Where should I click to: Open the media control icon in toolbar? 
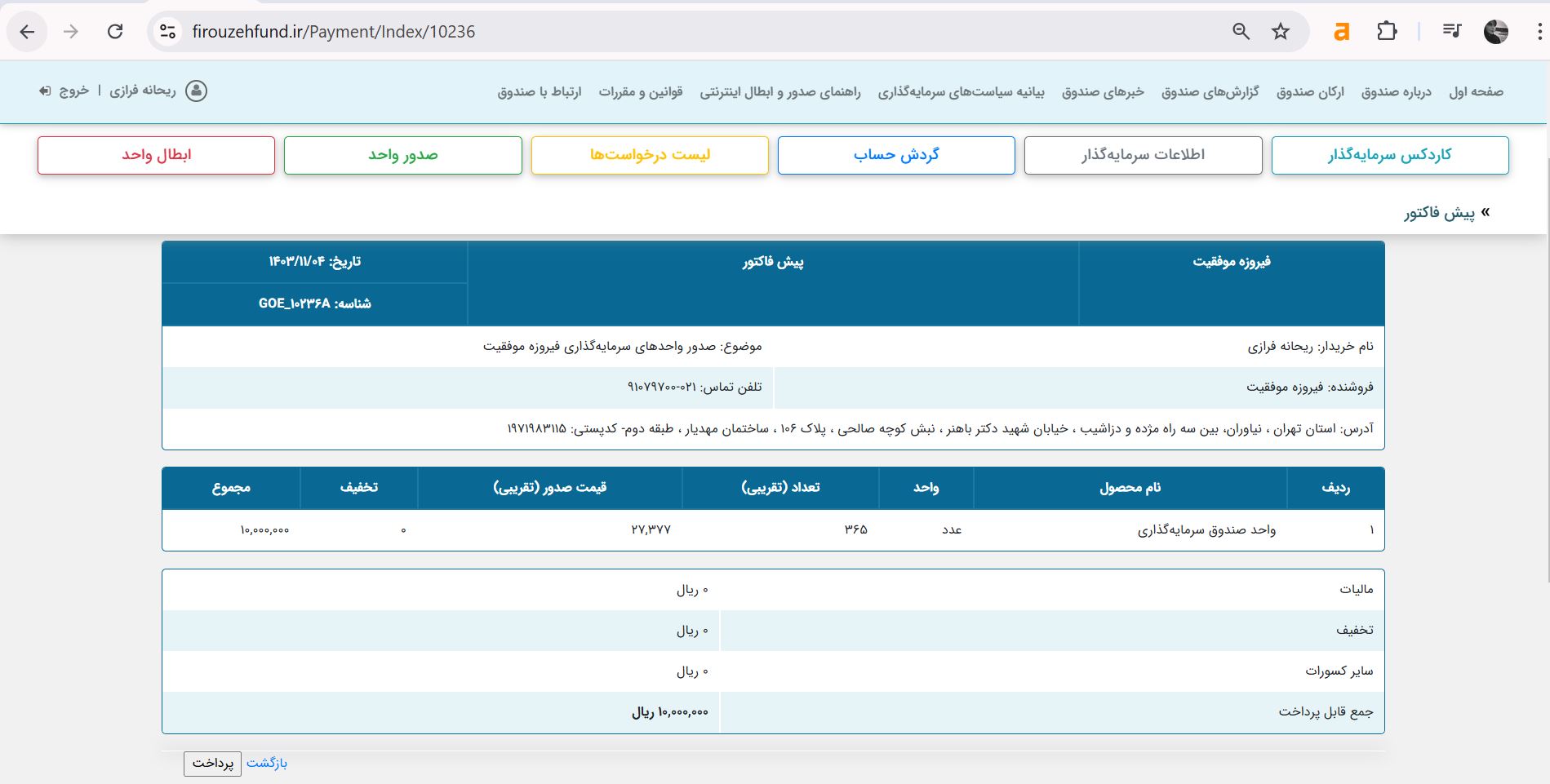pyautogui.click(x=1451, y=32)
